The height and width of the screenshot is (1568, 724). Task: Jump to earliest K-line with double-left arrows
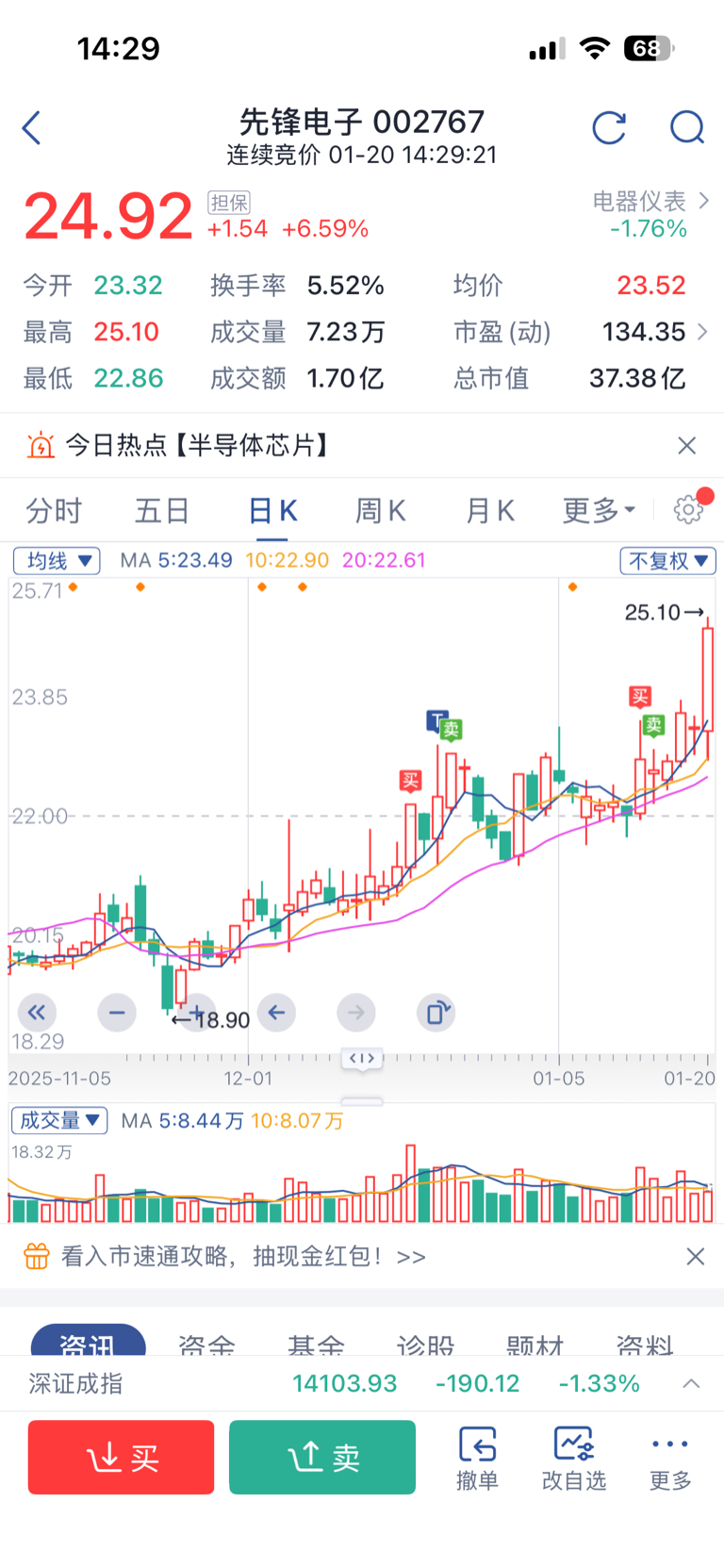coord(37,1013)
